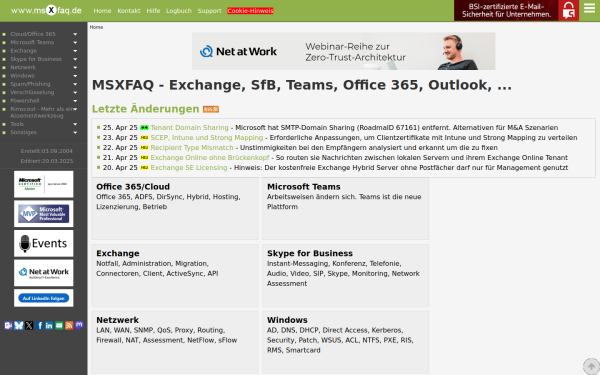Image resolution: width=600 pixels, height=375 pixels.
Task: Select Rimscout entry in the sidebar
Action: point(42,112)
